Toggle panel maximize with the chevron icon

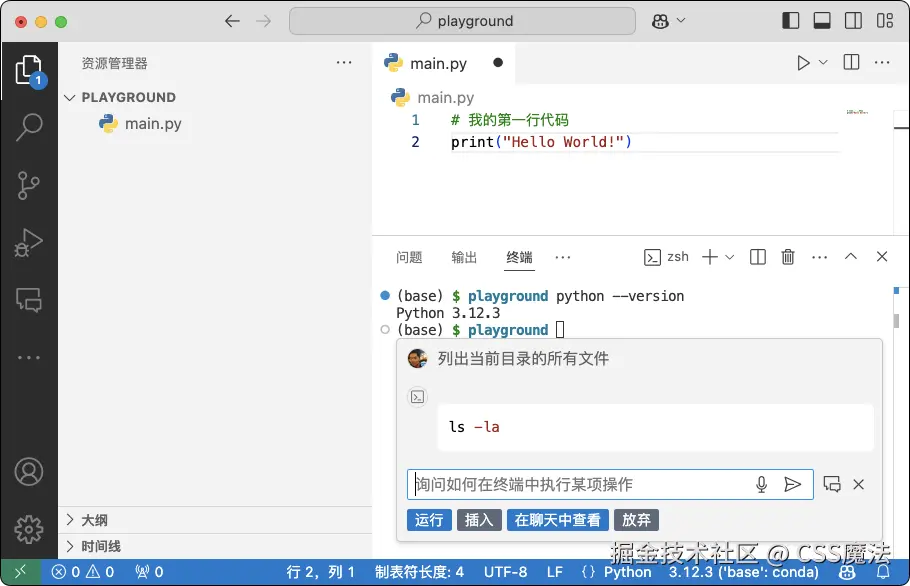(x=851, y=256)
